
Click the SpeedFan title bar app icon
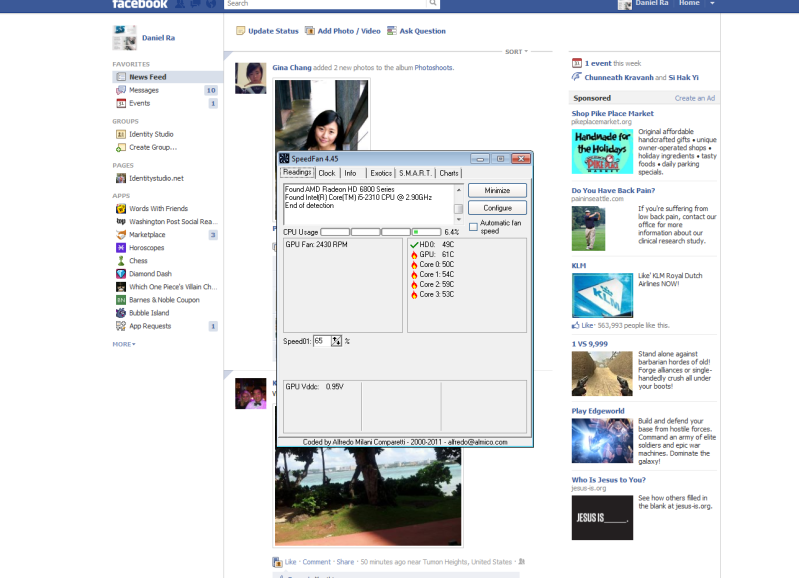click(284, 159)
